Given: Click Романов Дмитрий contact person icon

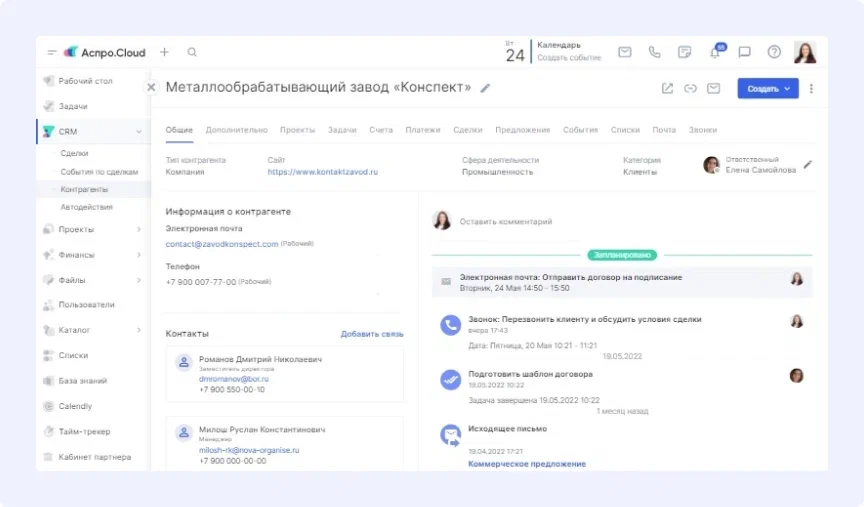Looking at the screenshot, I should 184,362.
